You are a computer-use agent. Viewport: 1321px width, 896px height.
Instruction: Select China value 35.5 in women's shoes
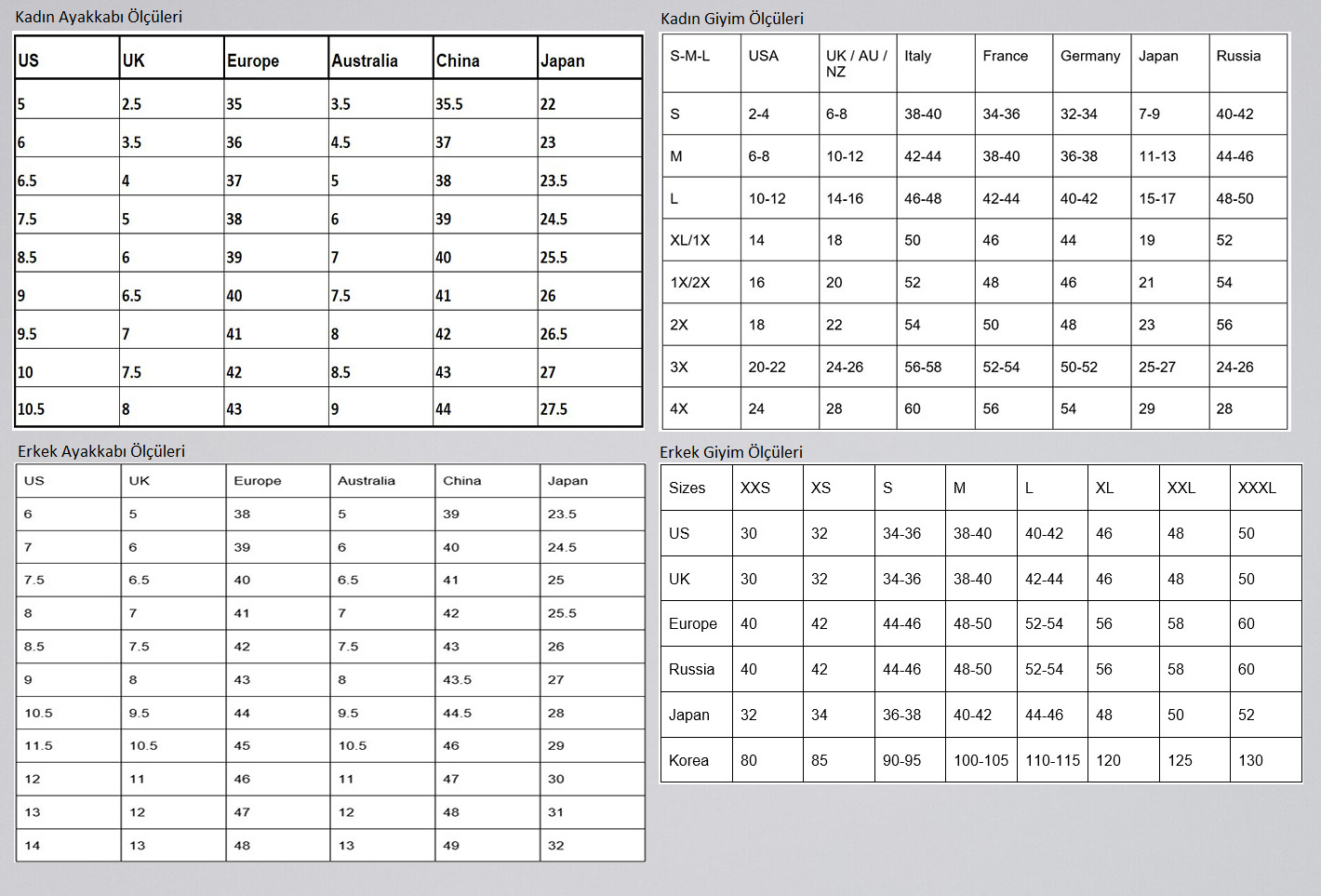[x=449, y=104]
